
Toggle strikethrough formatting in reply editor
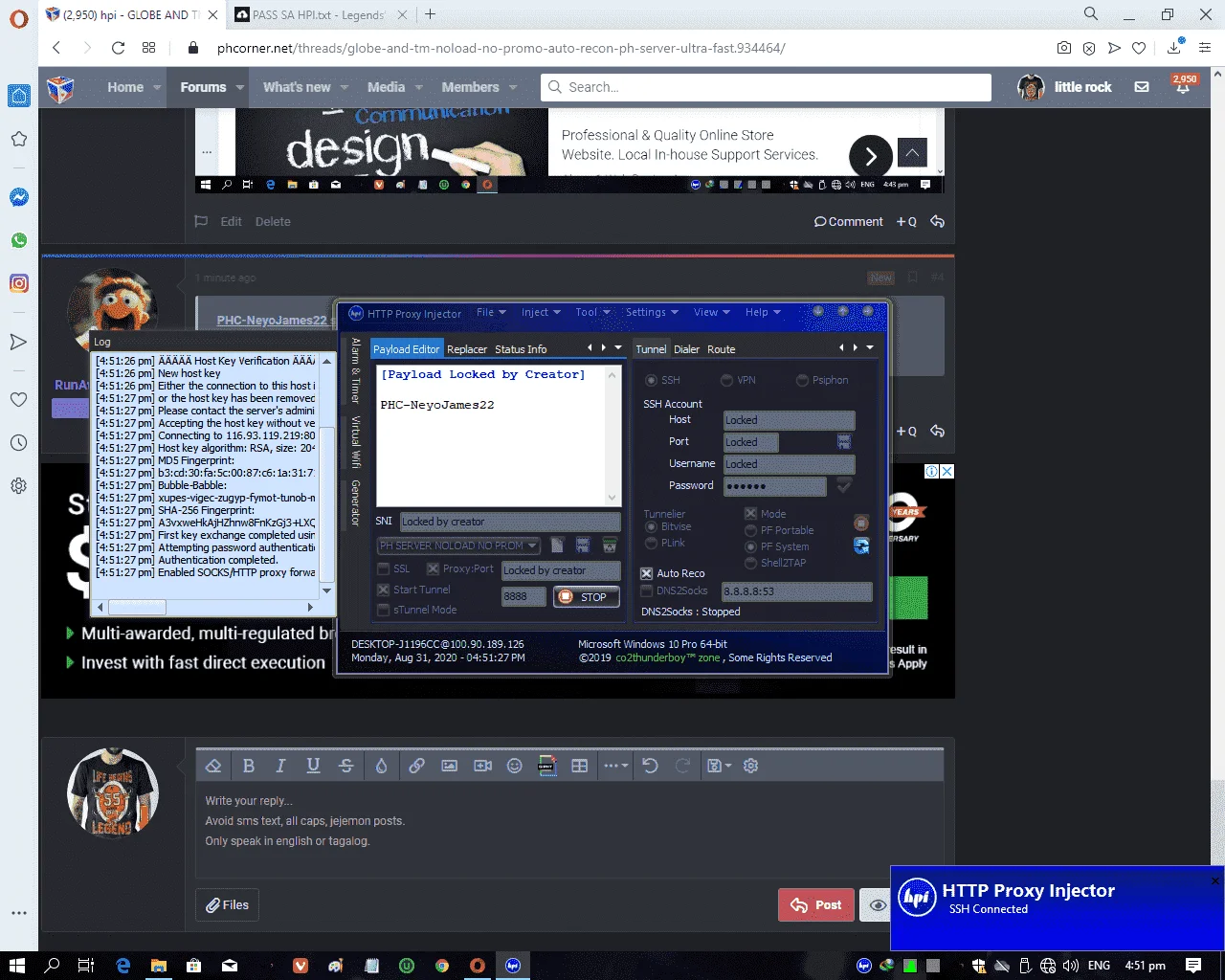[x=346, y=766]
